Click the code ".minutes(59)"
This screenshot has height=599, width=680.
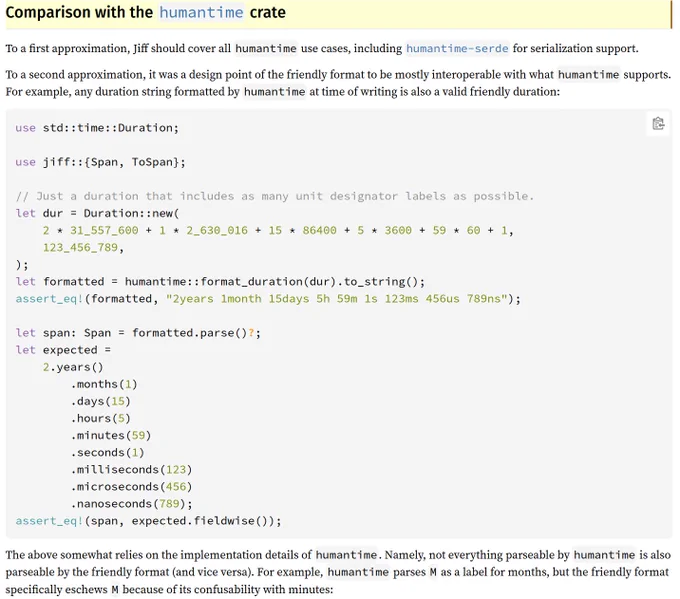coord(111,435)
